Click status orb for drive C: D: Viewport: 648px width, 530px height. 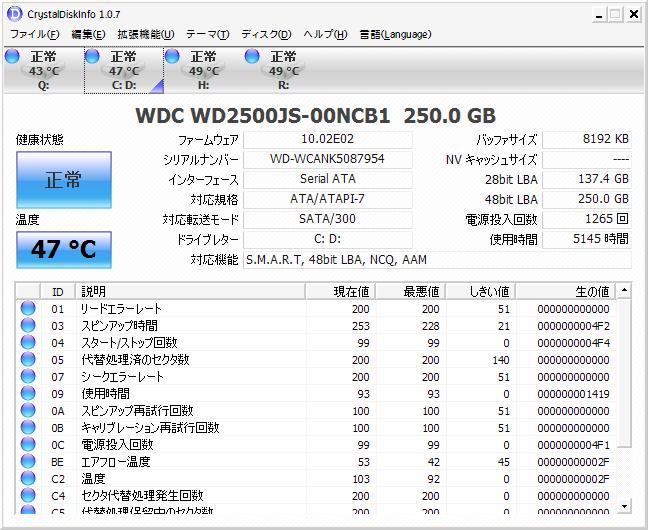click(92, 56)
